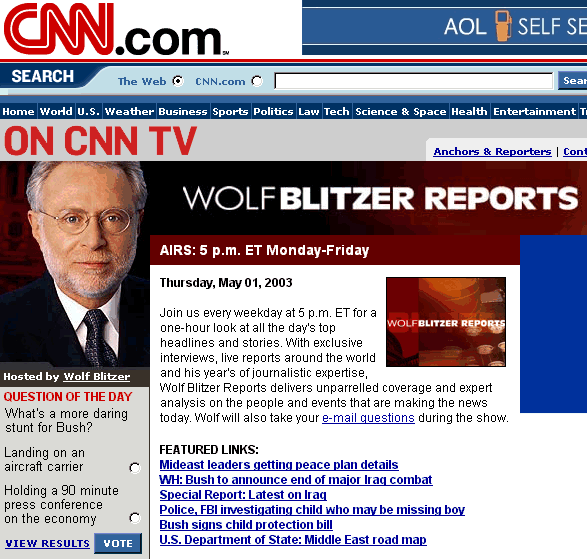
Task: Open the Science & Space section
Action: click(401, 112)
